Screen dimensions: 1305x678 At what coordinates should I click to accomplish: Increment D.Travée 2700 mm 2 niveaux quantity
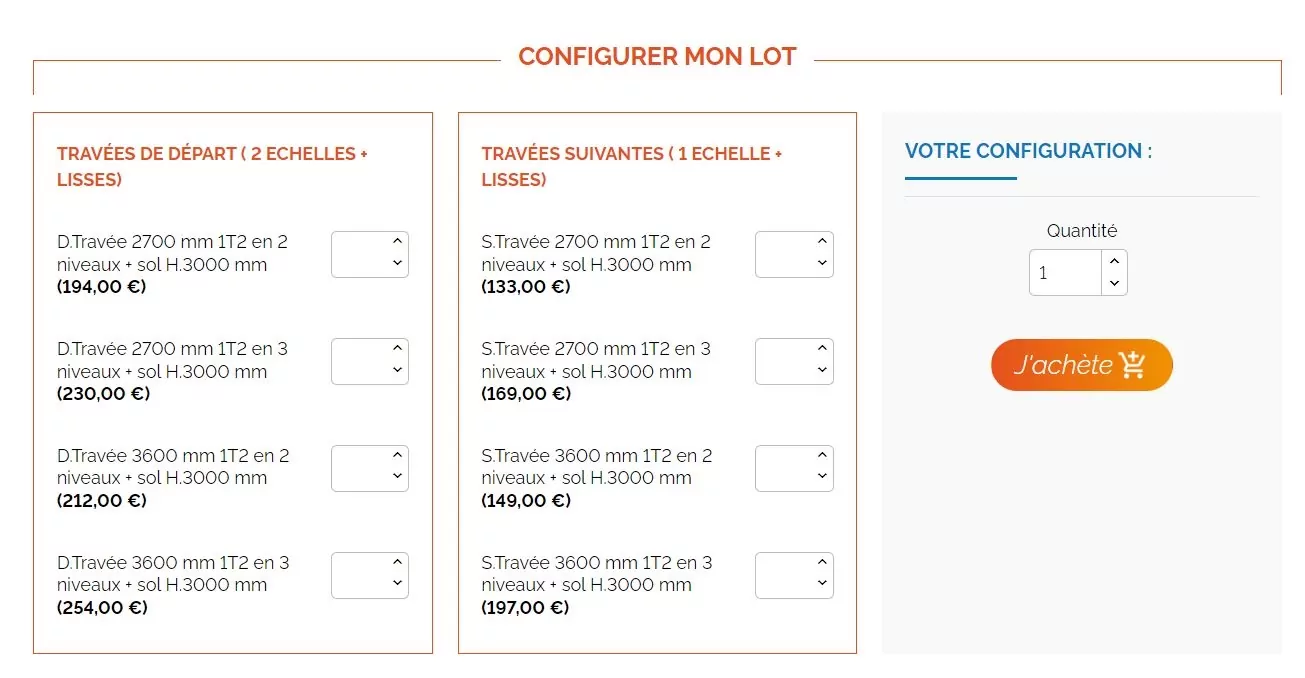[397, 241]
